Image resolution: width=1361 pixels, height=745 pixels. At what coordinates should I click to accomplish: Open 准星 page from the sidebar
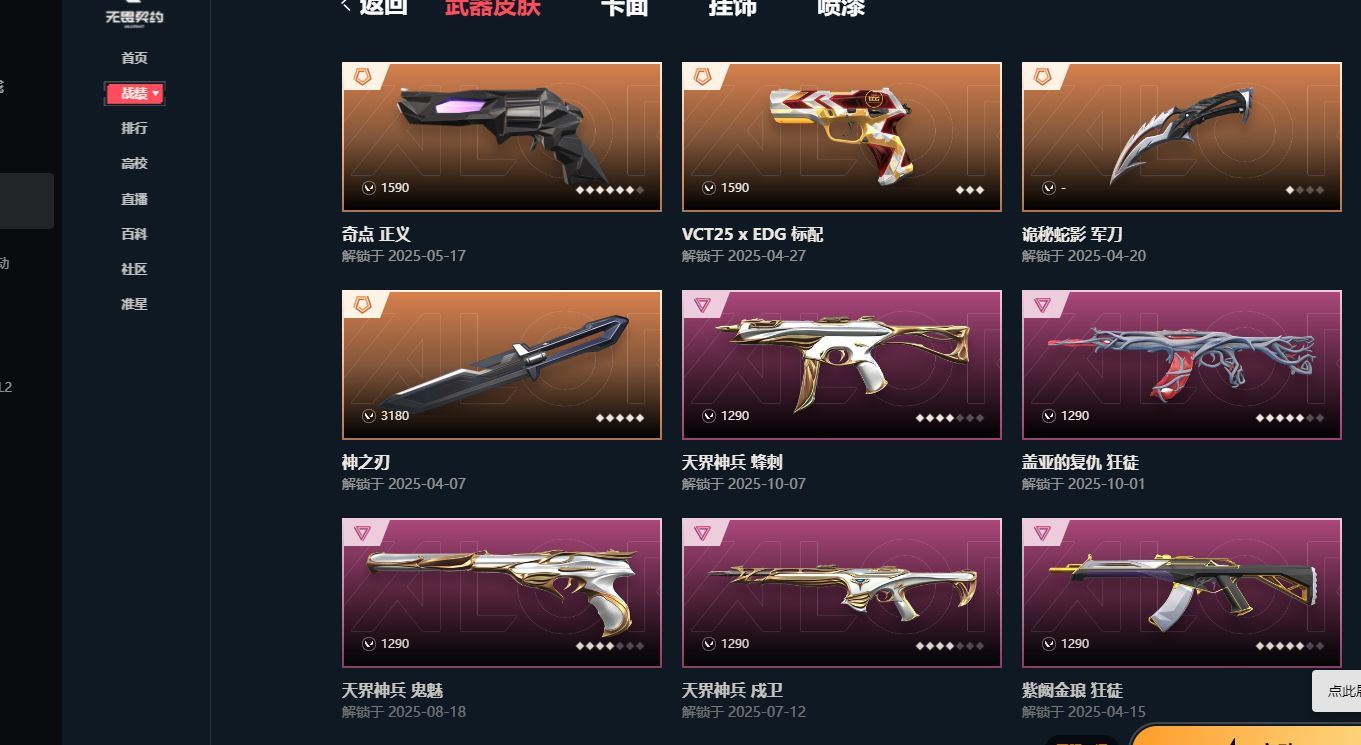tap(134, 304)
